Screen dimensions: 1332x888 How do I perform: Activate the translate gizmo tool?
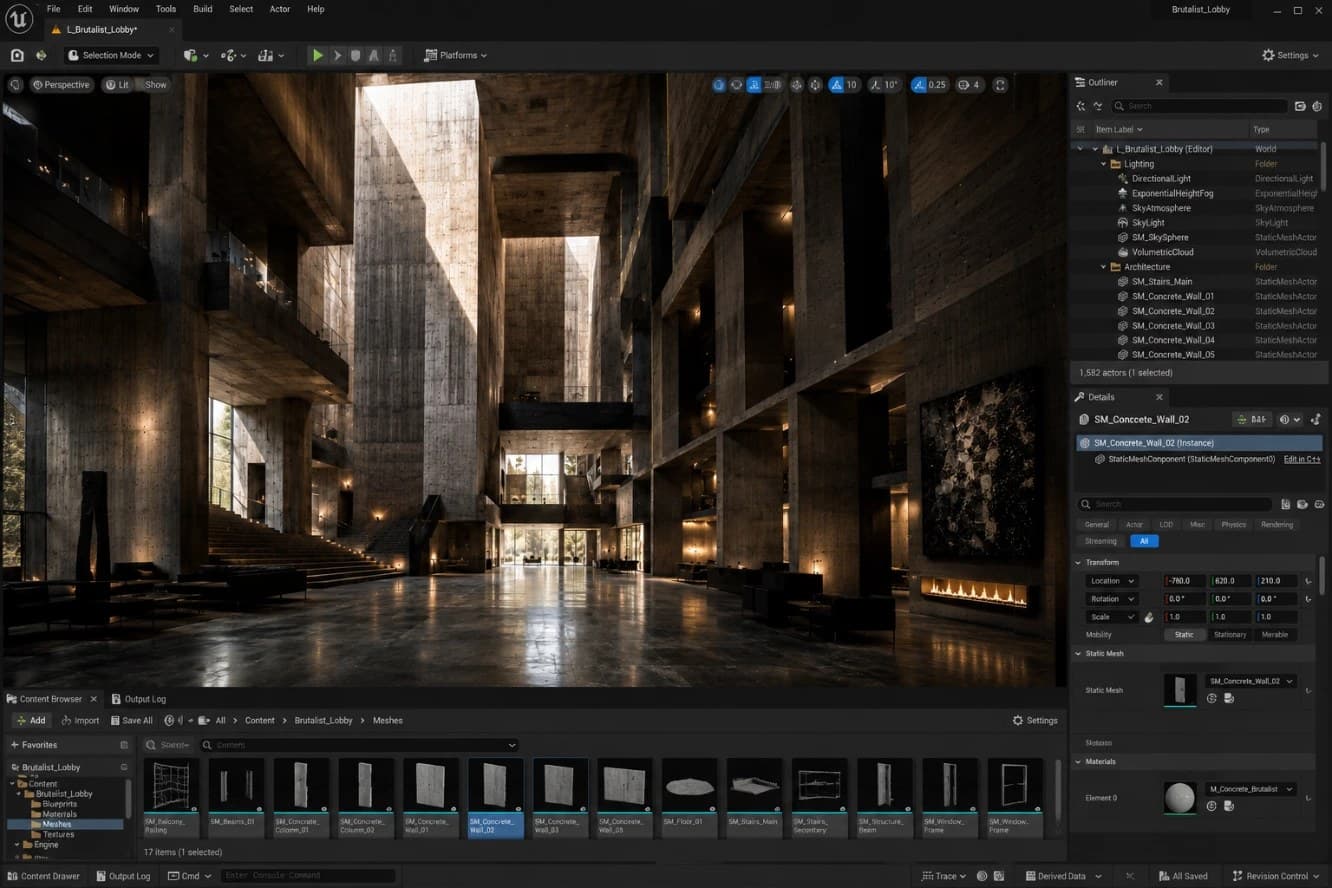tap(736, 85)
